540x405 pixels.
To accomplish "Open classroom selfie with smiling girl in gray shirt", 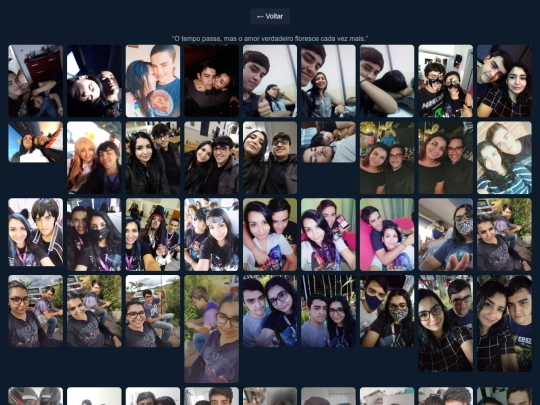I will click(x=329, y=81).
